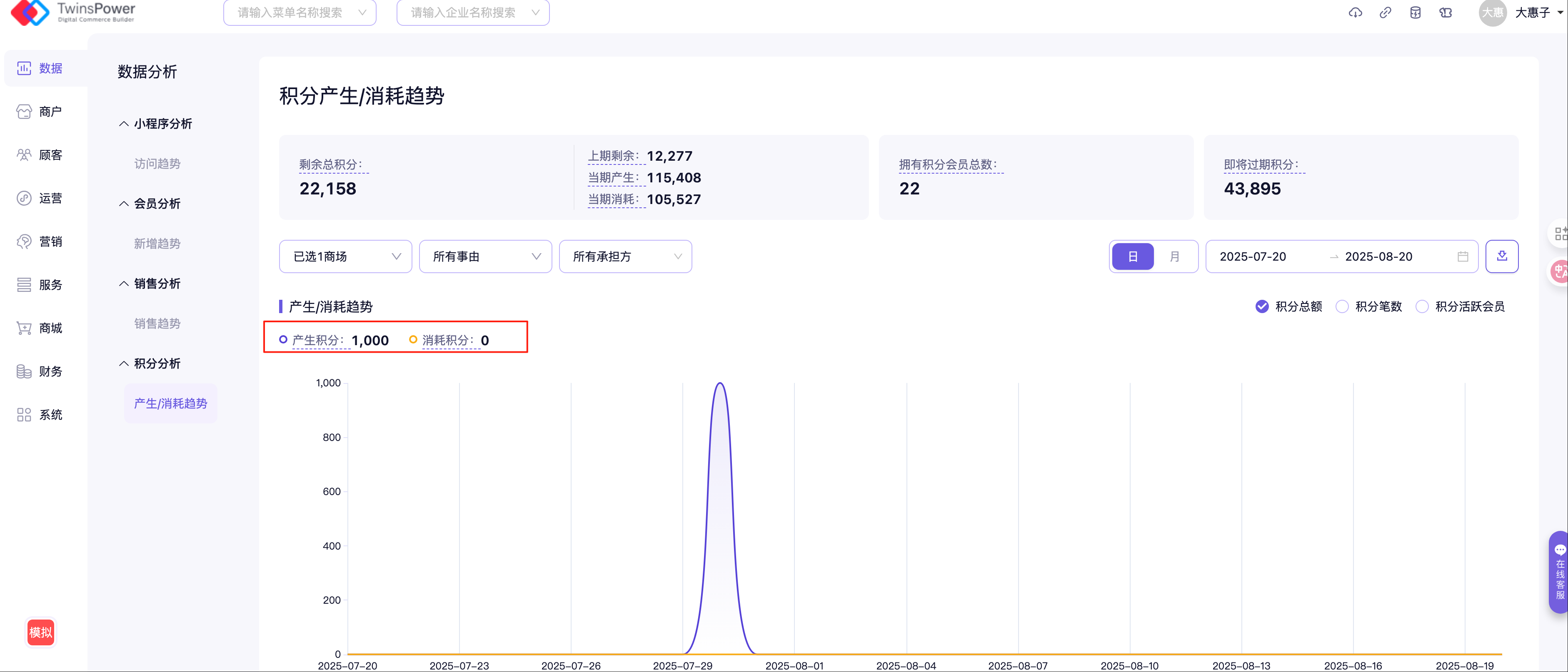Go to 访问趋势 submenu item
The width and height of the screenshot is (1568, 672).
click(x=157, y=164)
